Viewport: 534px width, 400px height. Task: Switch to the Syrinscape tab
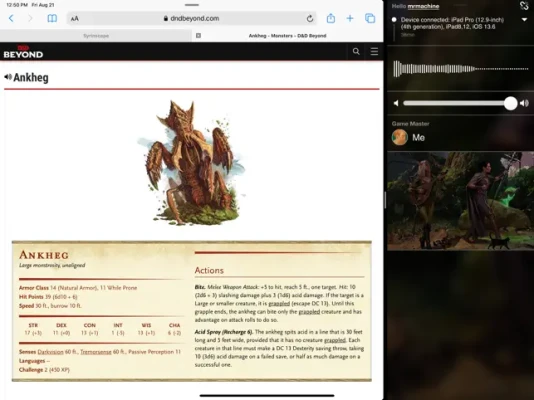coord(96,35)
